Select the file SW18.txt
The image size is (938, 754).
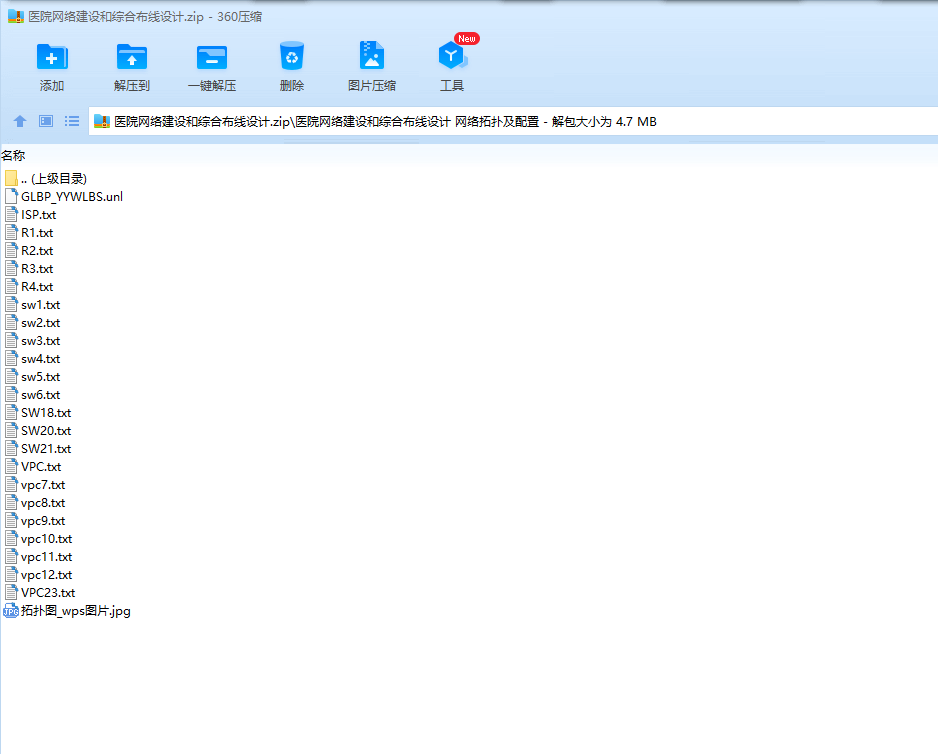coord(38,412)
